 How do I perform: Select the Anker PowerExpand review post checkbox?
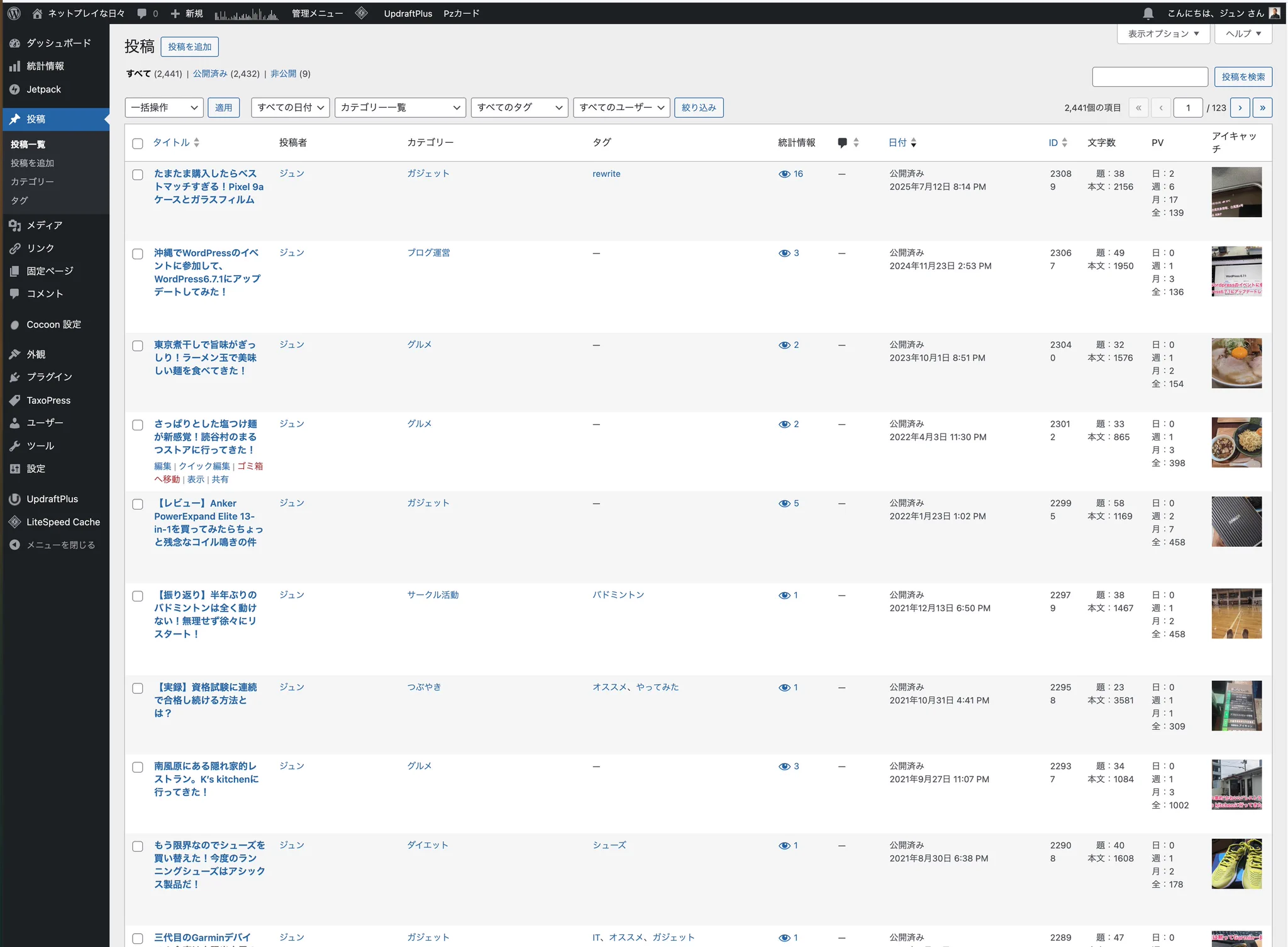tap(138, 505)
